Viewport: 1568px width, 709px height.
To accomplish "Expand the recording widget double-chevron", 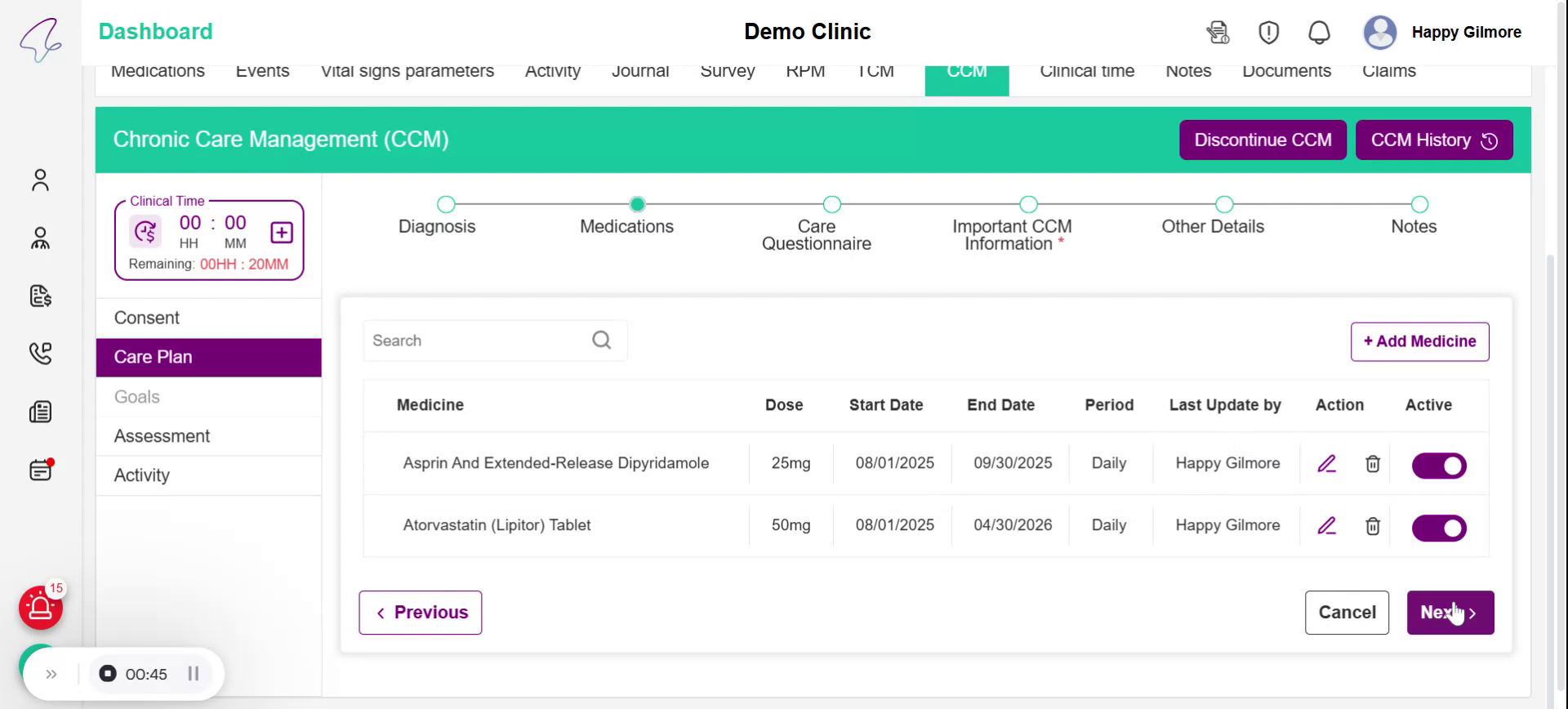I will click(x=51, y=674).
